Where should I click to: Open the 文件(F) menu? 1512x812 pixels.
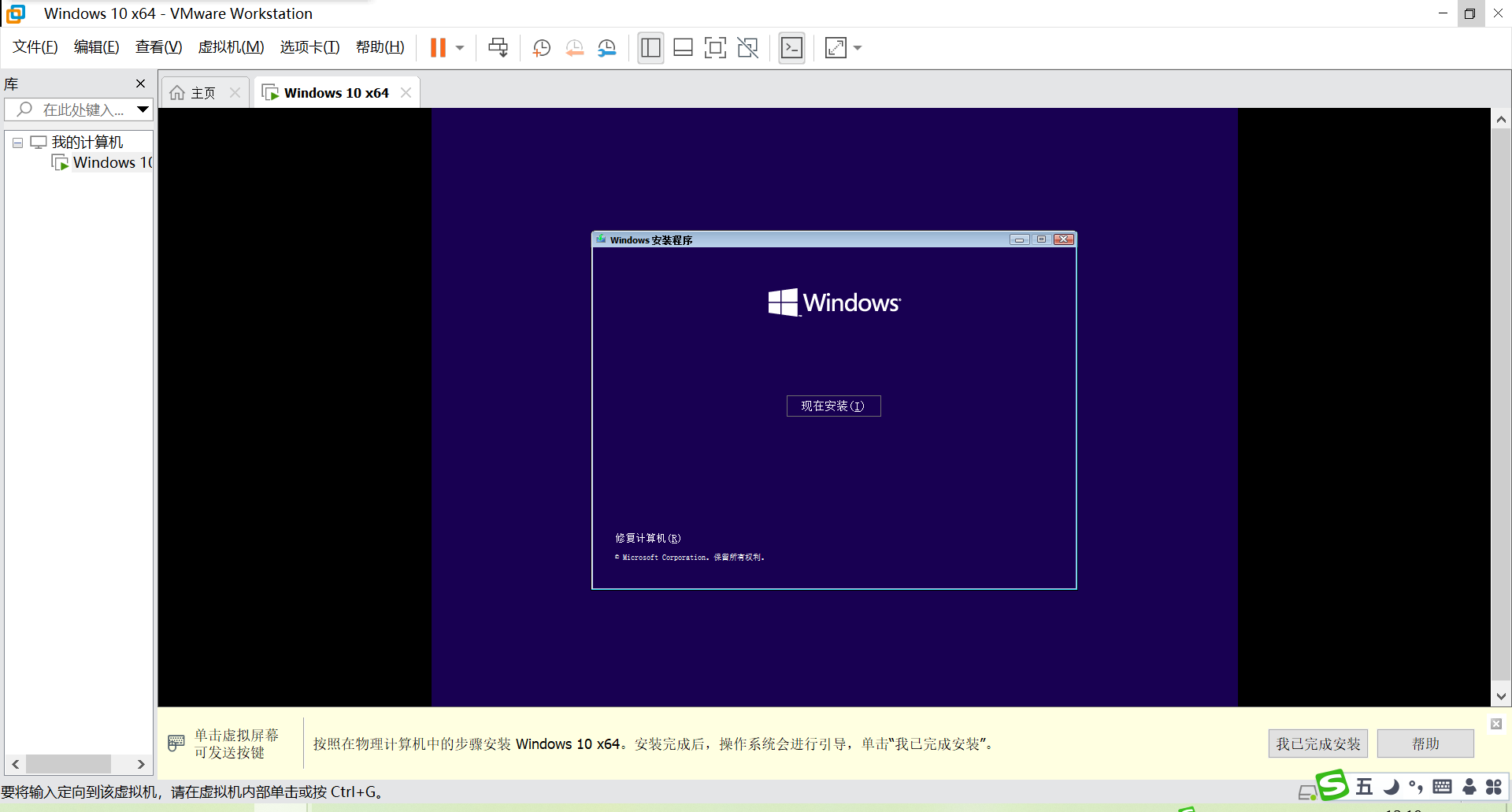pos(35,47)
